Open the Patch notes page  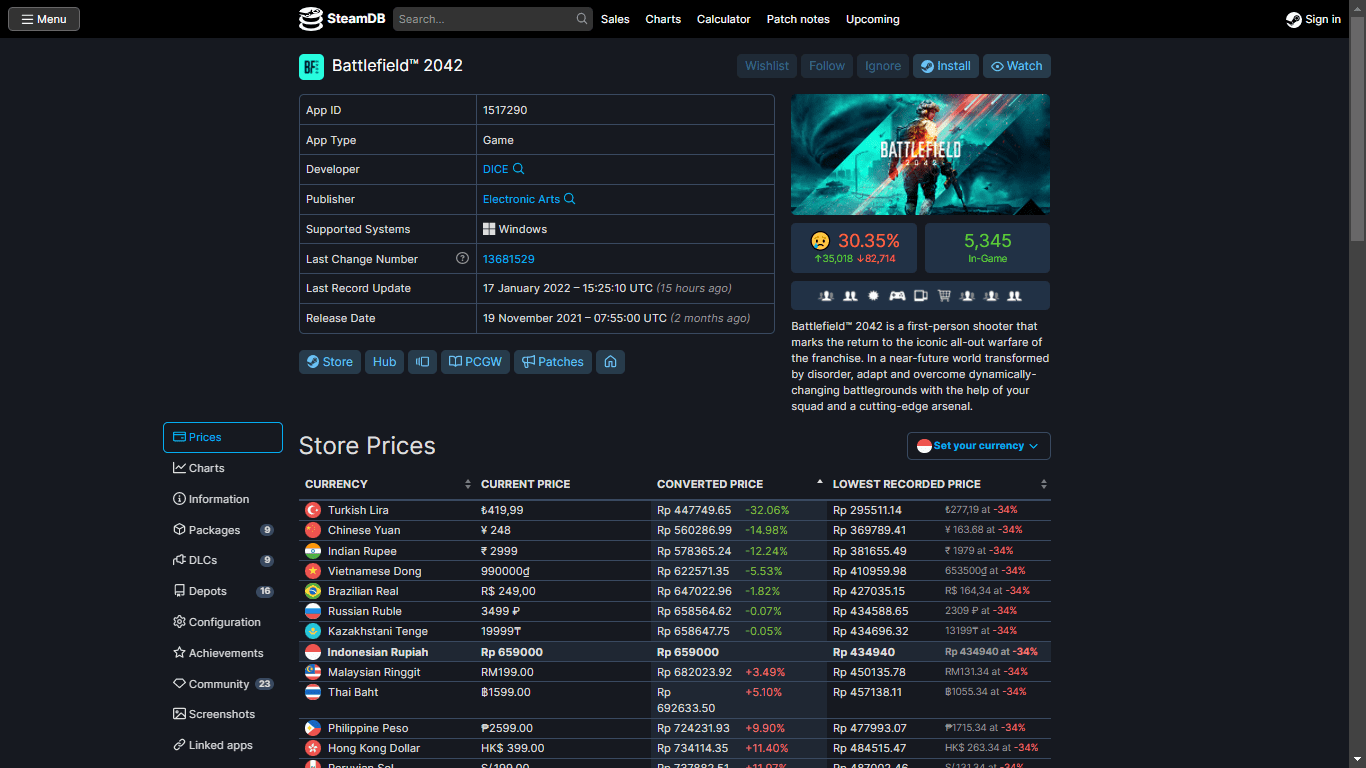tap(798, 19)
